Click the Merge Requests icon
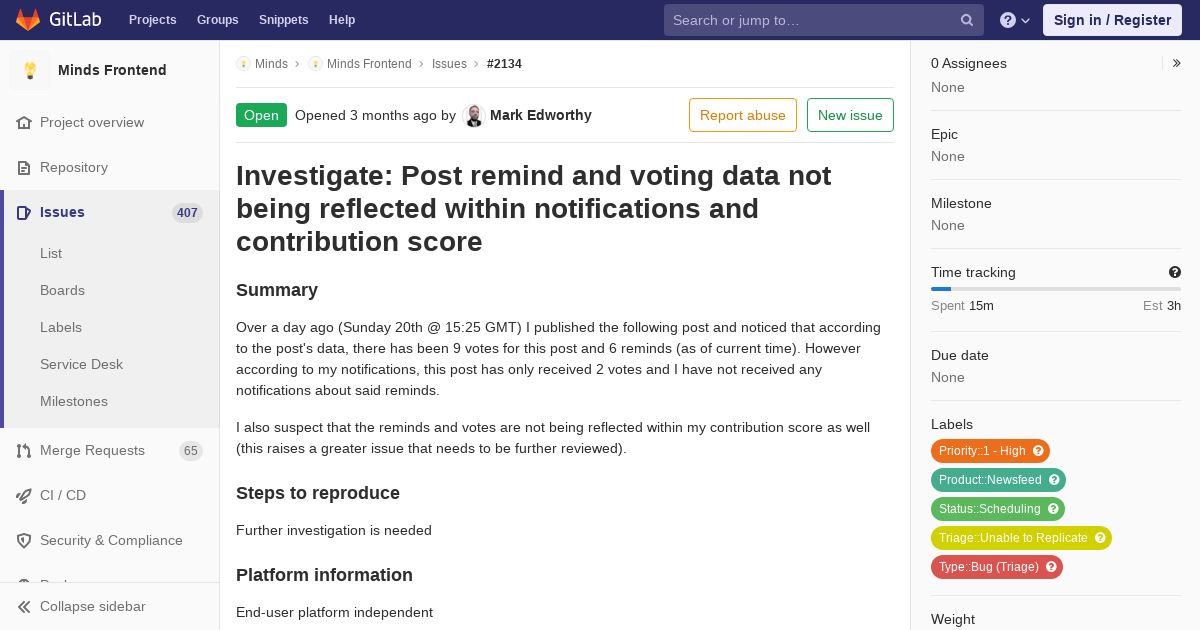 point(24,451)
